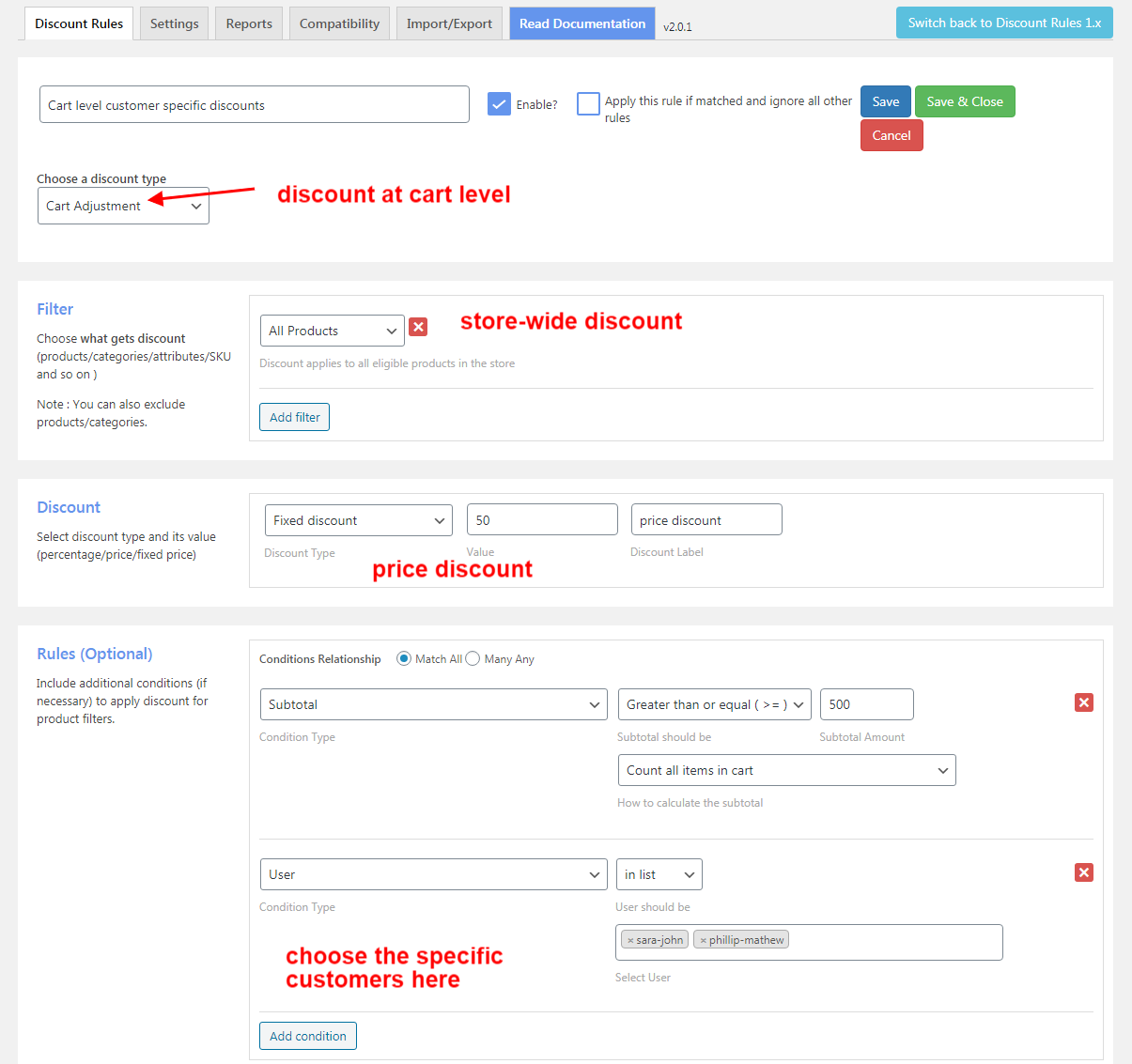This screenshot has height=1064, width=1132.
Task: Switch to the Settings tab
Action: tap(173, 23)
